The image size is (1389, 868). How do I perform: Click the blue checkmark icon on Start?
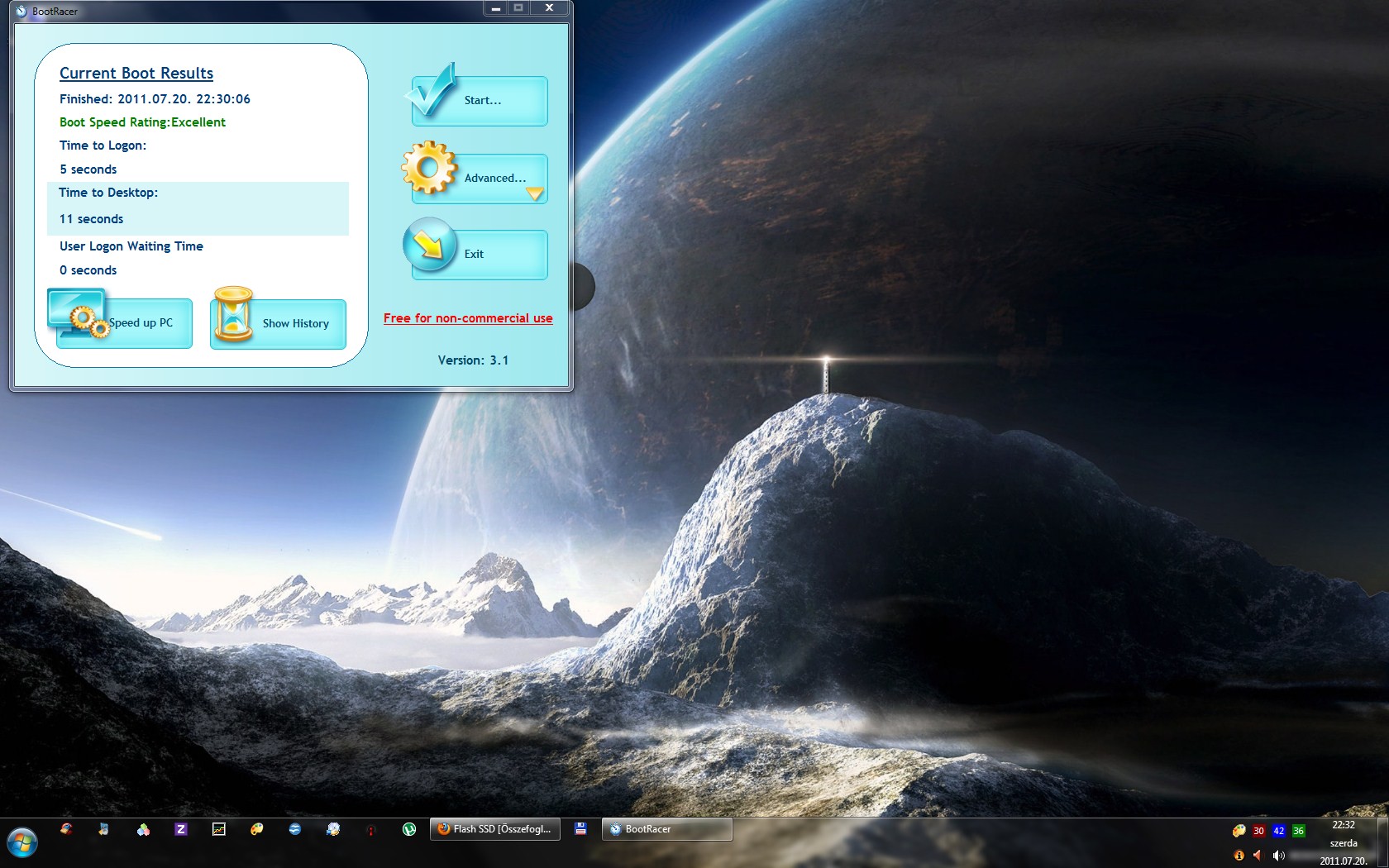pos(431,89)
